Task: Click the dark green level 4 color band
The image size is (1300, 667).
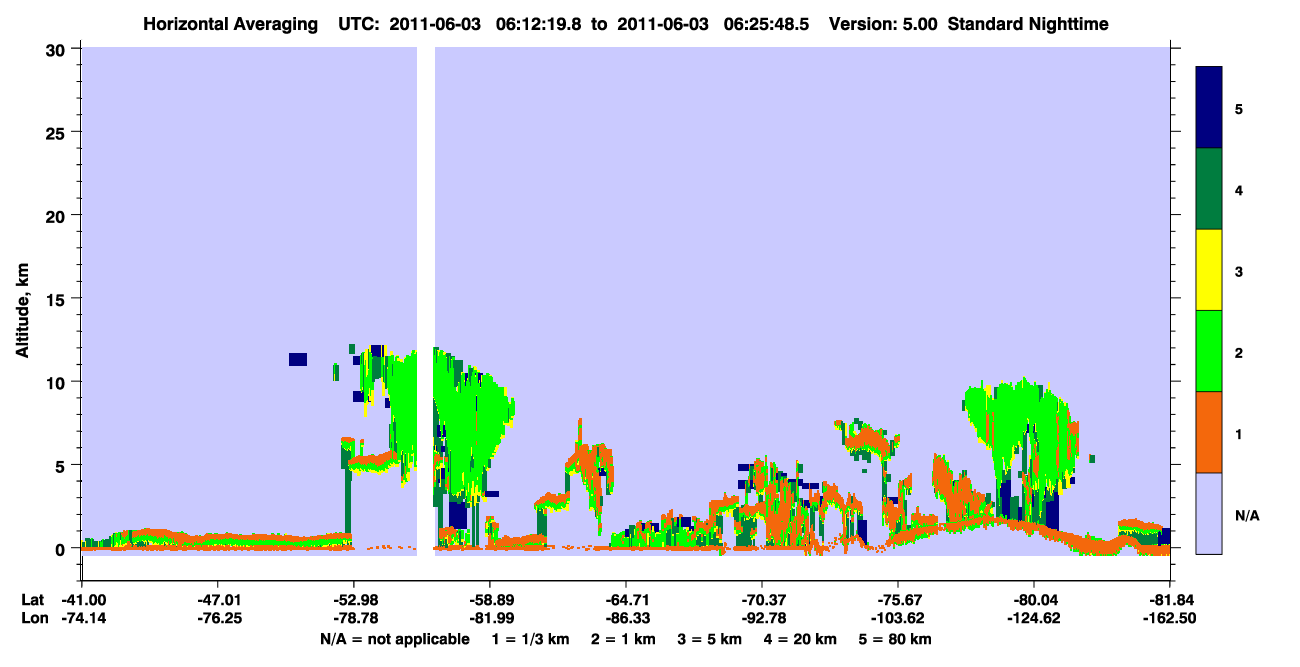Action: click(1209, 189)
